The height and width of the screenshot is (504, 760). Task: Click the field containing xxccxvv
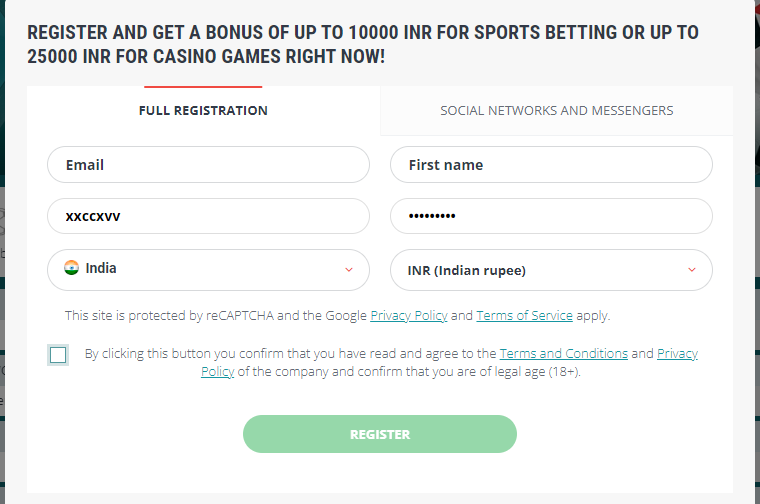[208, 216]
